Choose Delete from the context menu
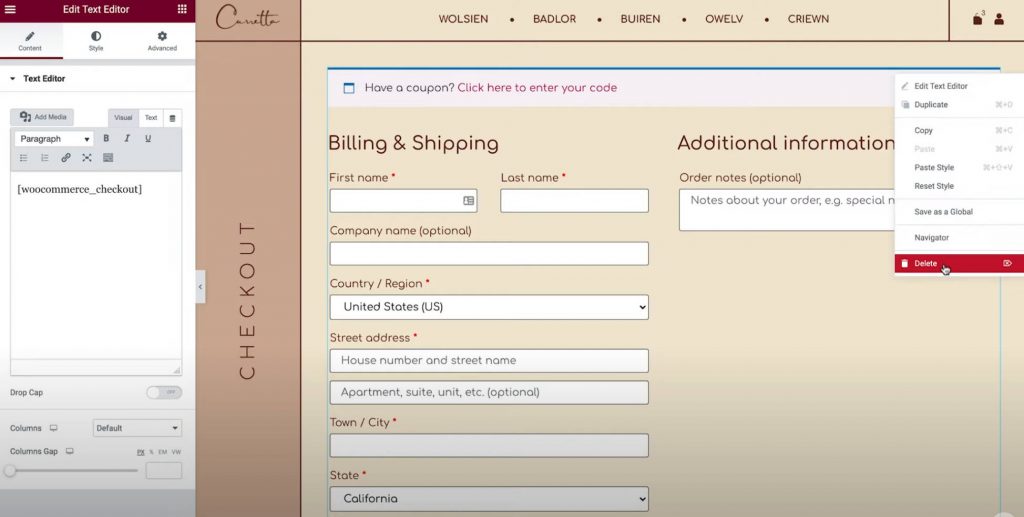Image resolution: width=1024 pixels, height=517 pixels. [x=926, y=263]
